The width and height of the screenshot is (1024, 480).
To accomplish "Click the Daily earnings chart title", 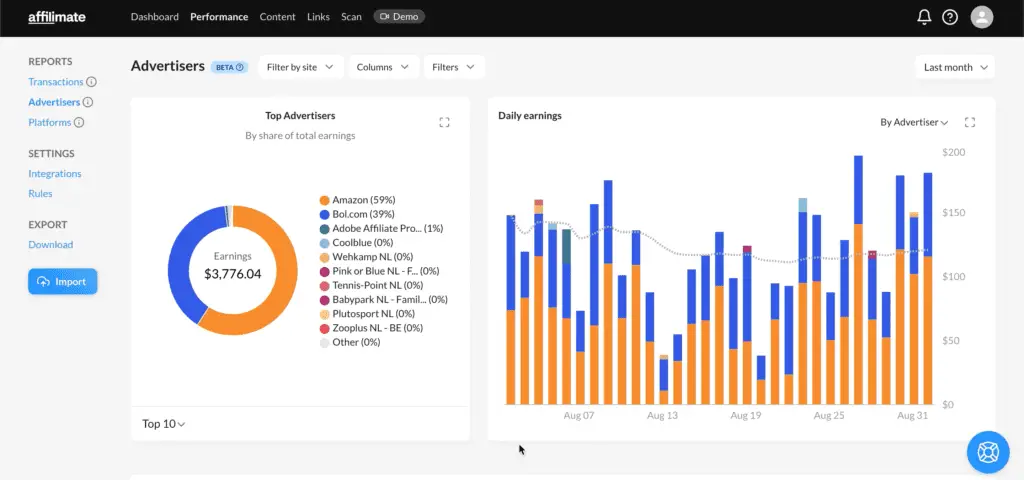I will pos(530,116).
